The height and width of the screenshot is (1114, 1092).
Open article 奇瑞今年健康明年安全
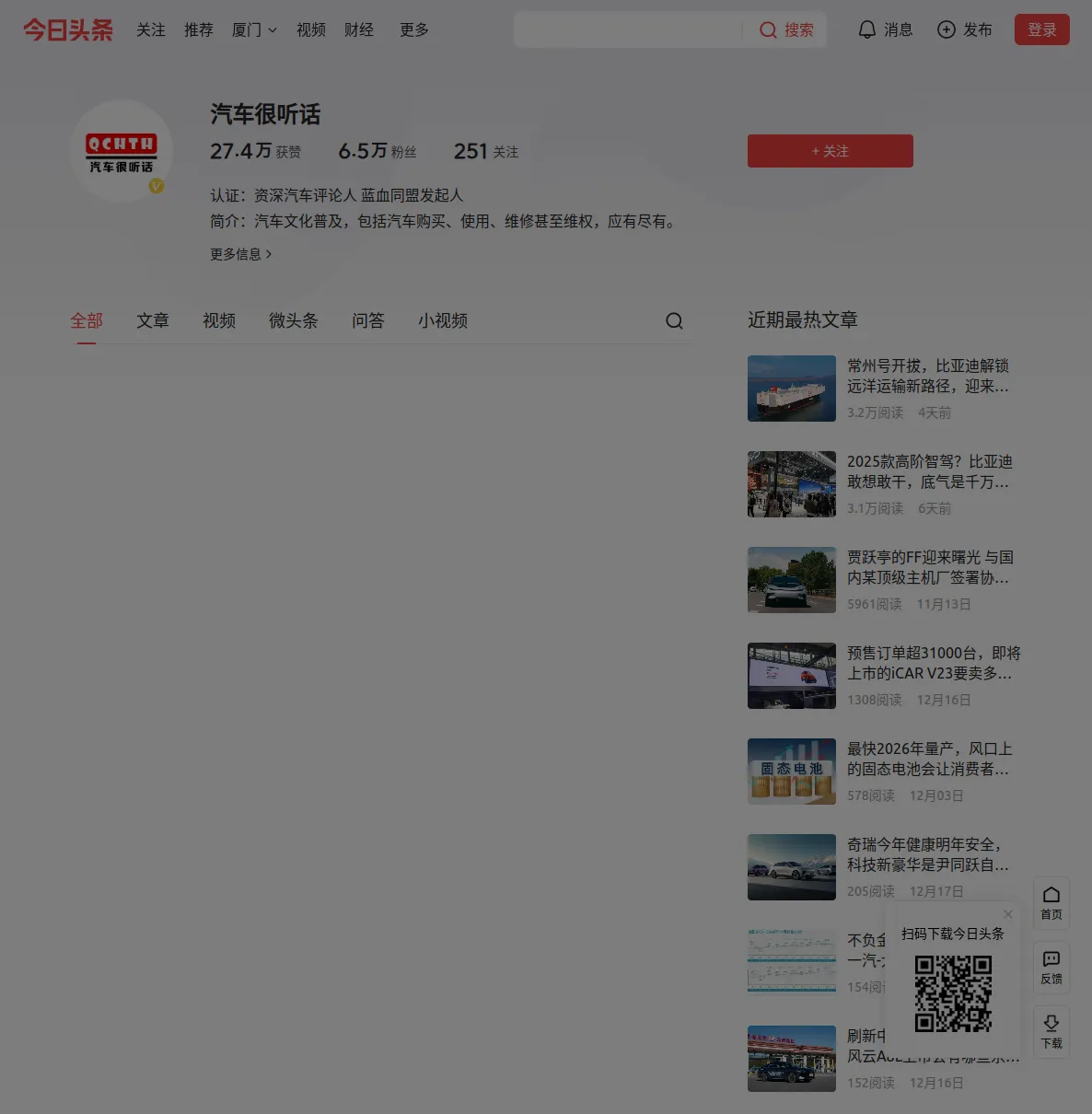point(928,854)
